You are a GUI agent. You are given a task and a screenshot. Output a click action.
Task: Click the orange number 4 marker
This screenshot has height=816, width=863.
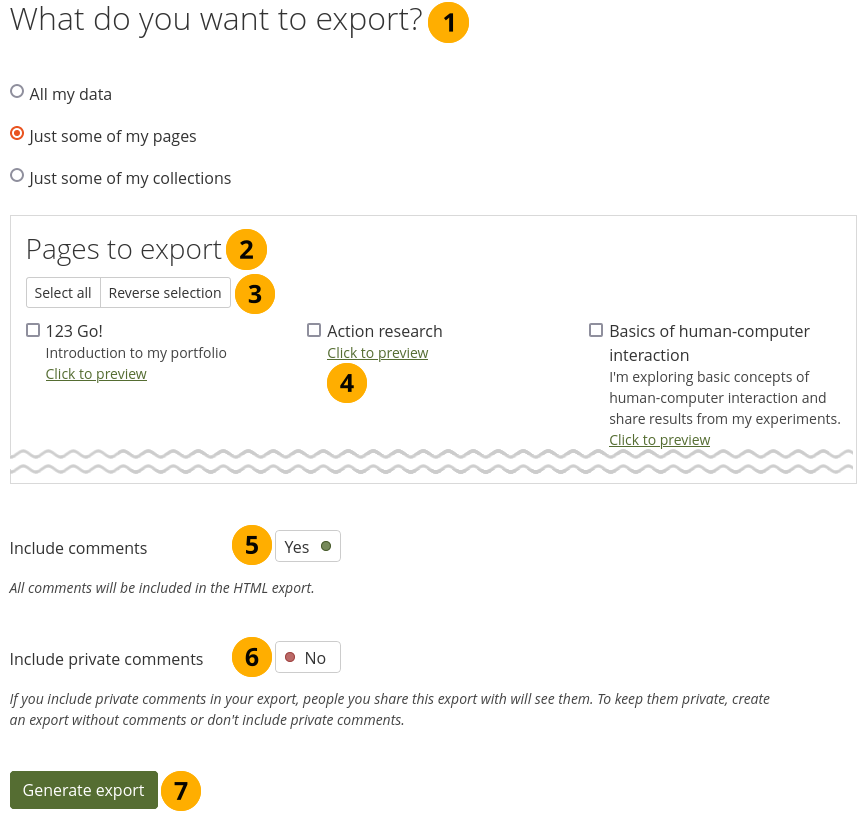(347, 383)
